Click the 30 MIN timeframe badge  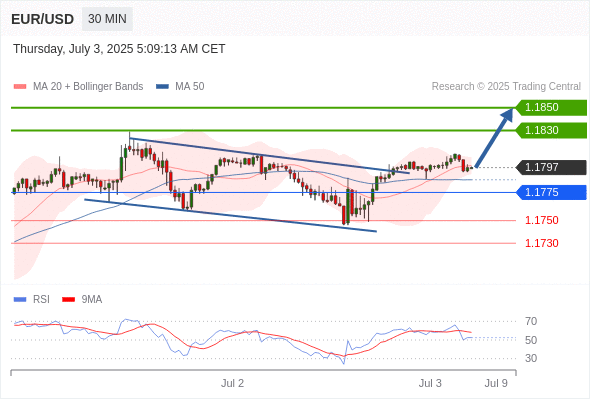pyautogui.click(x=107, y=19)
